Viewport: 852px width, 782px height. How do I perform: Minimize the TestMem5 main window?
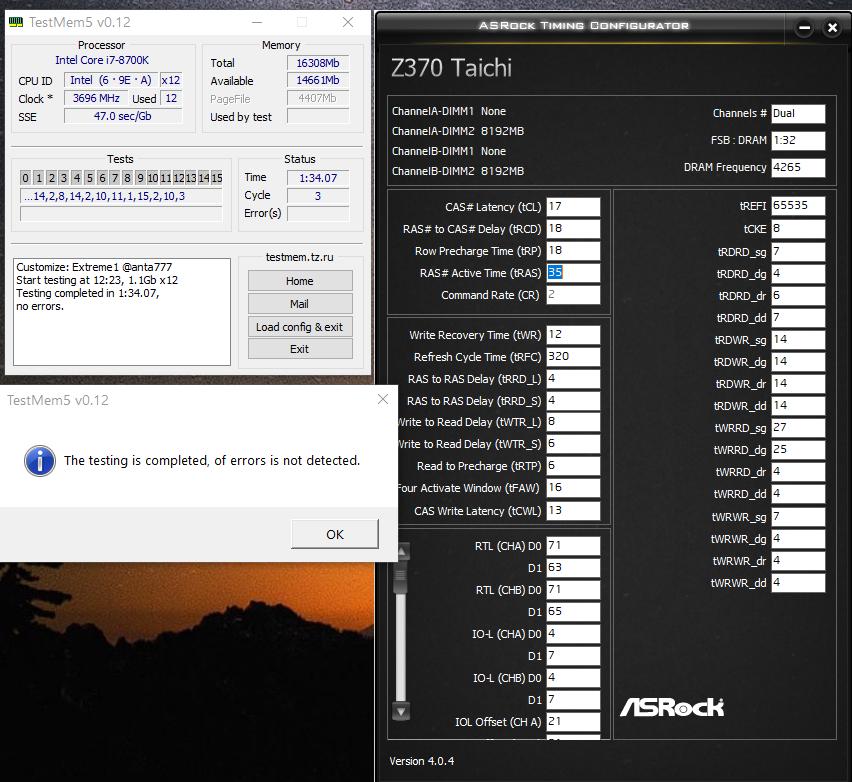click(257, 22)
